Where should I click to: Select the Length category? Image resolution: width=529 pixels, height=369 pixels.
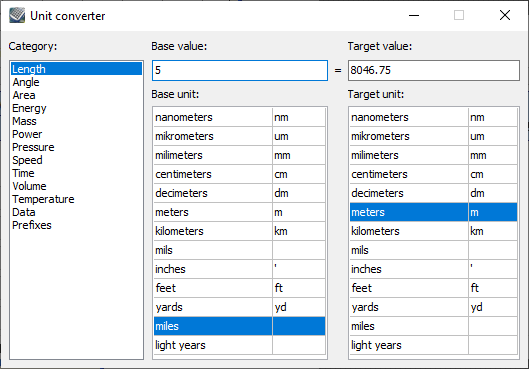pos(76,69)
